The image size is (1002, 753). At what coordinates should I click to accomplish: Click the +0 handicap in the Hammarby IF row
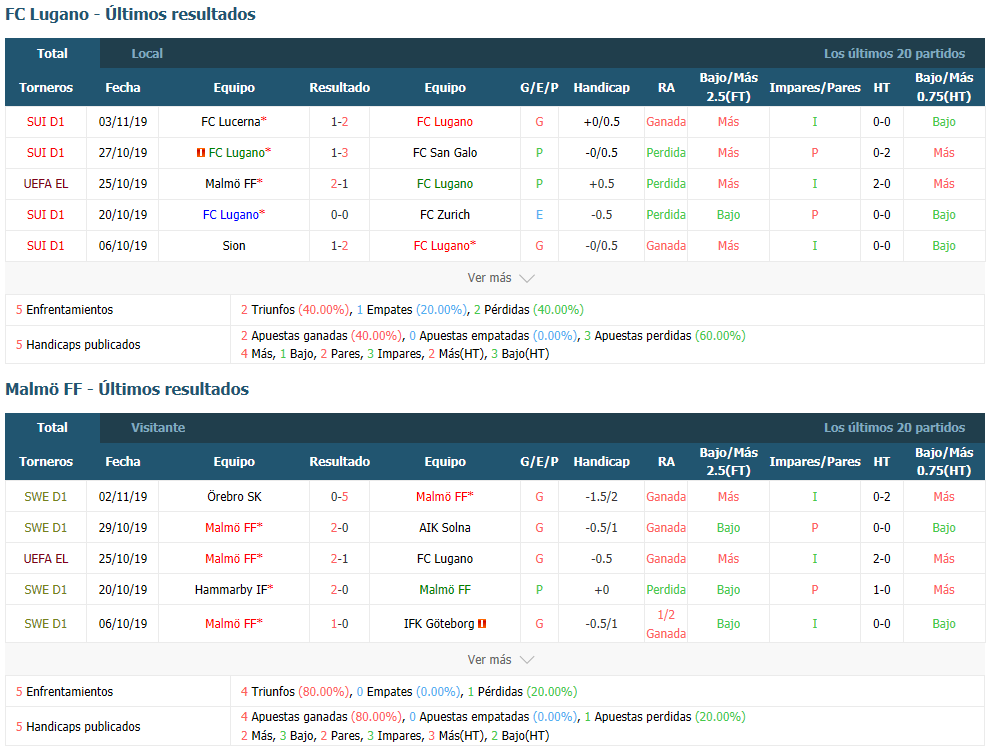pyautogui.click(x=601, y=589)
